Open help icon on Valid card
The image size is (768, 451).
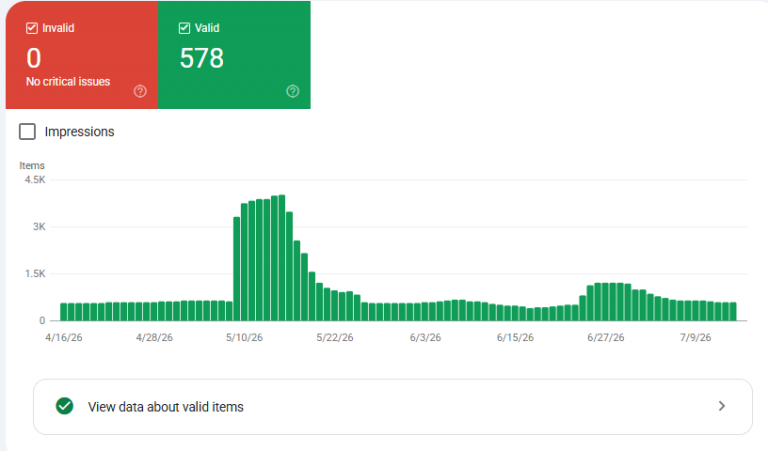(x=292, y=91)
